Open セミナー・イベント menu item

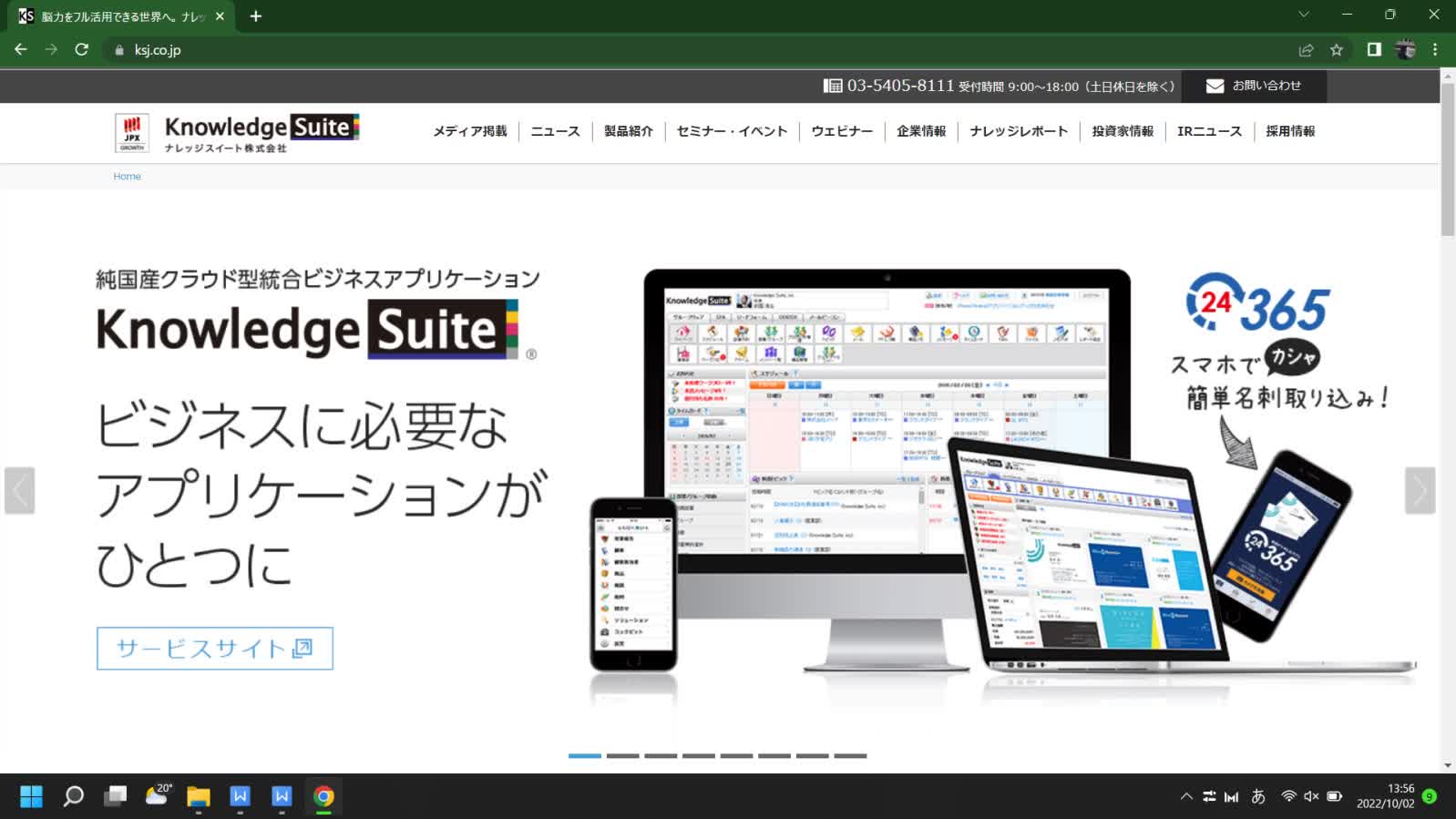tap(732, 131)
